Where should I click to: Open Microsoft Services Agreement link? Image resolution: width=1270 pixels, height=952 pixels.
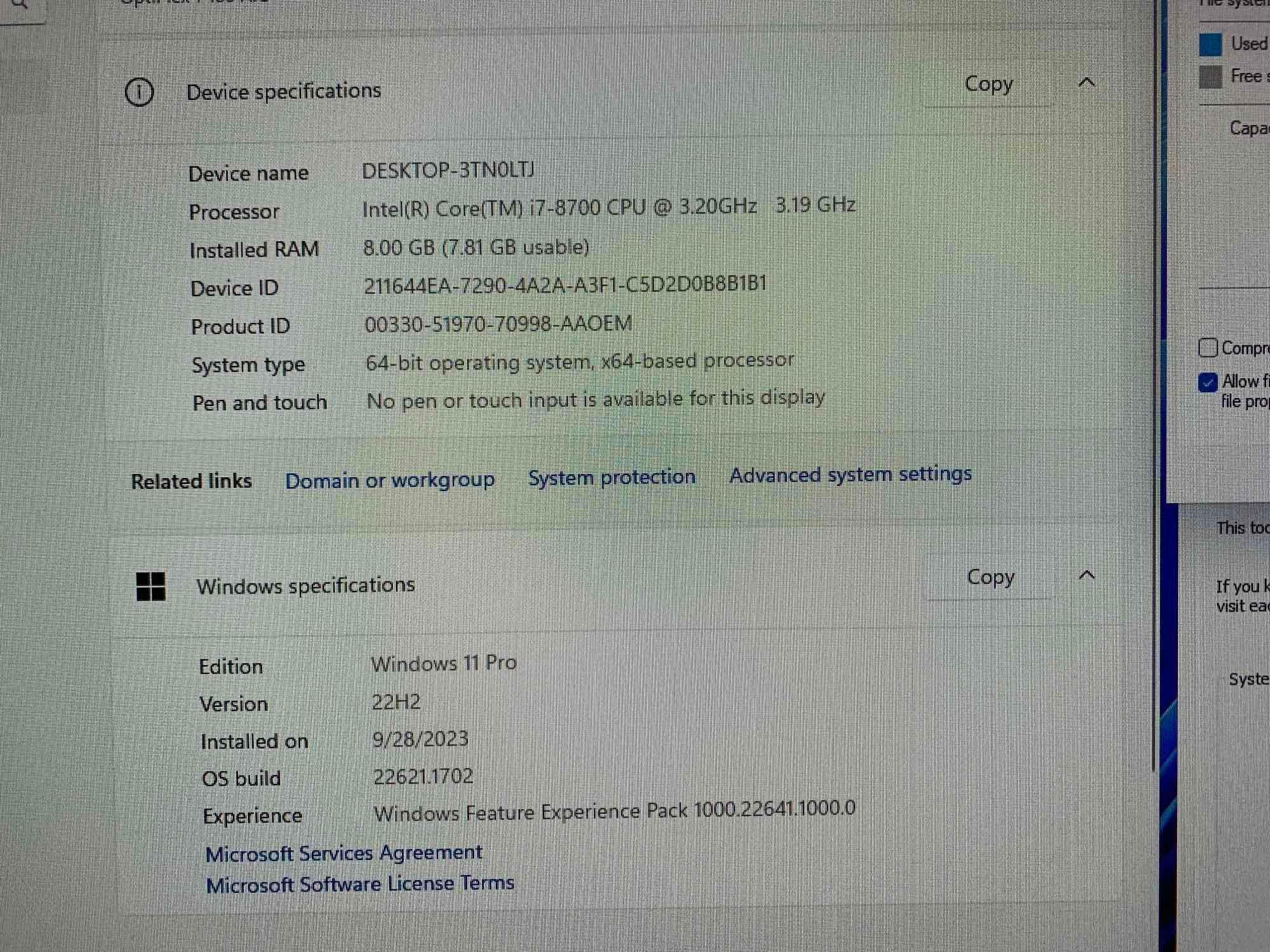[x=344, y=853]
